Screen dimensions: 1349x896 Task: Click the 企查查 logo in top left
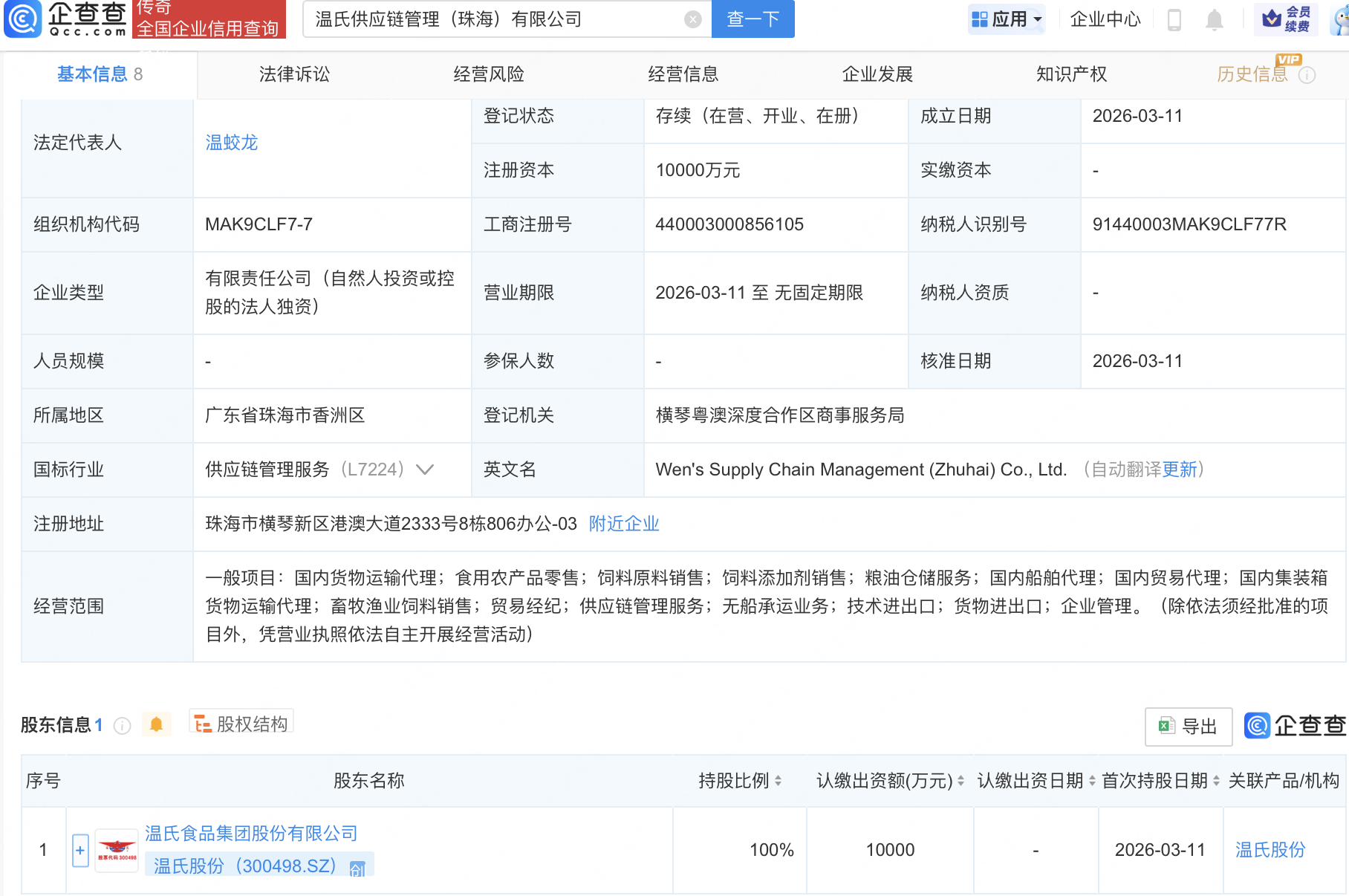pyautogui.click(x=65, y=19)
